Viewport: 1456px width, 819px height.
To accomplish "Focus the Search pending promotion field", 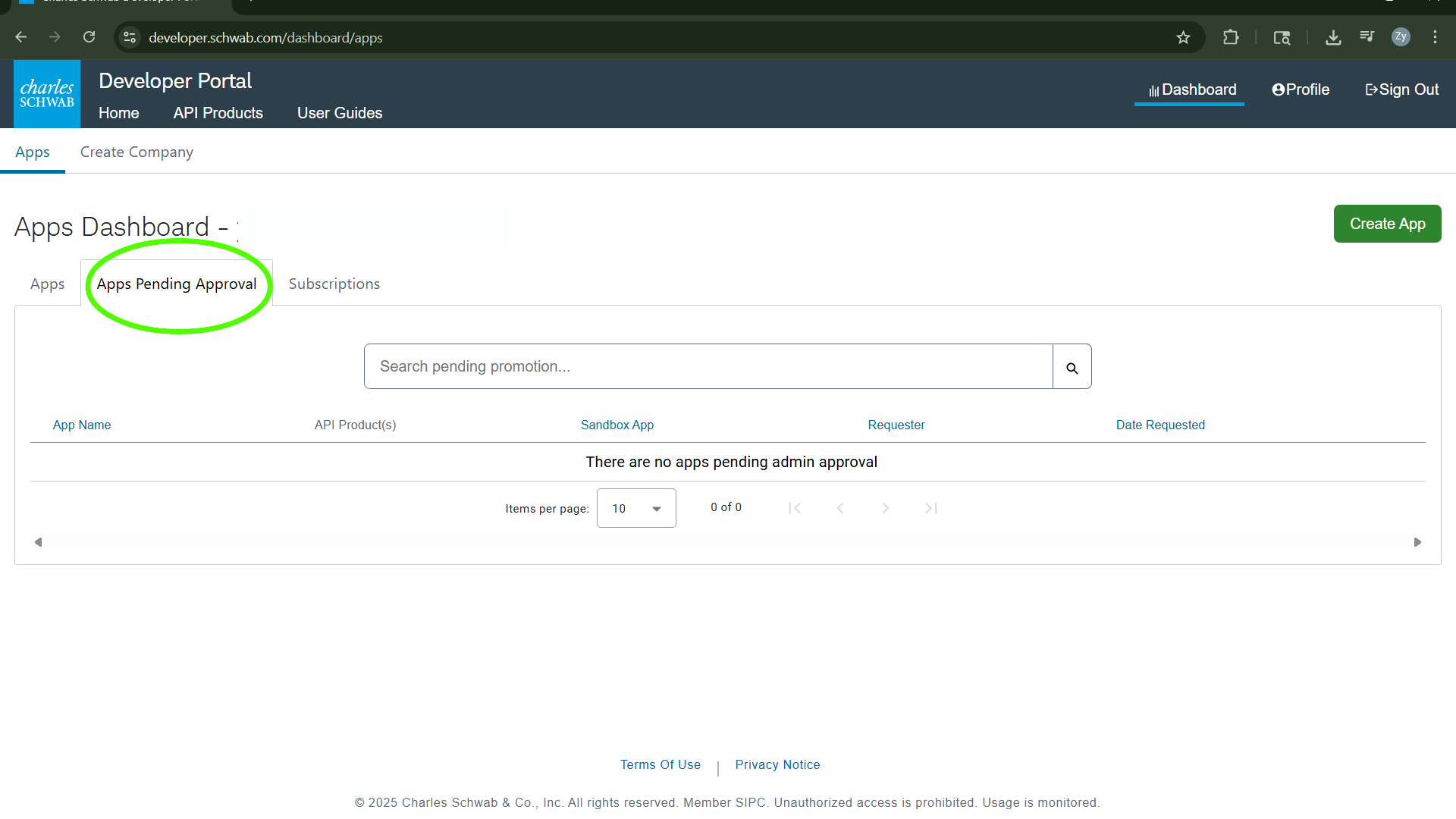I will coord(708,366).
